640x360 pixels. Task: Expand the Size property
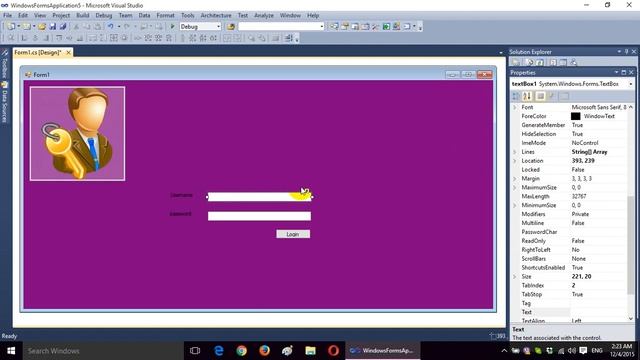pos(515,277)
